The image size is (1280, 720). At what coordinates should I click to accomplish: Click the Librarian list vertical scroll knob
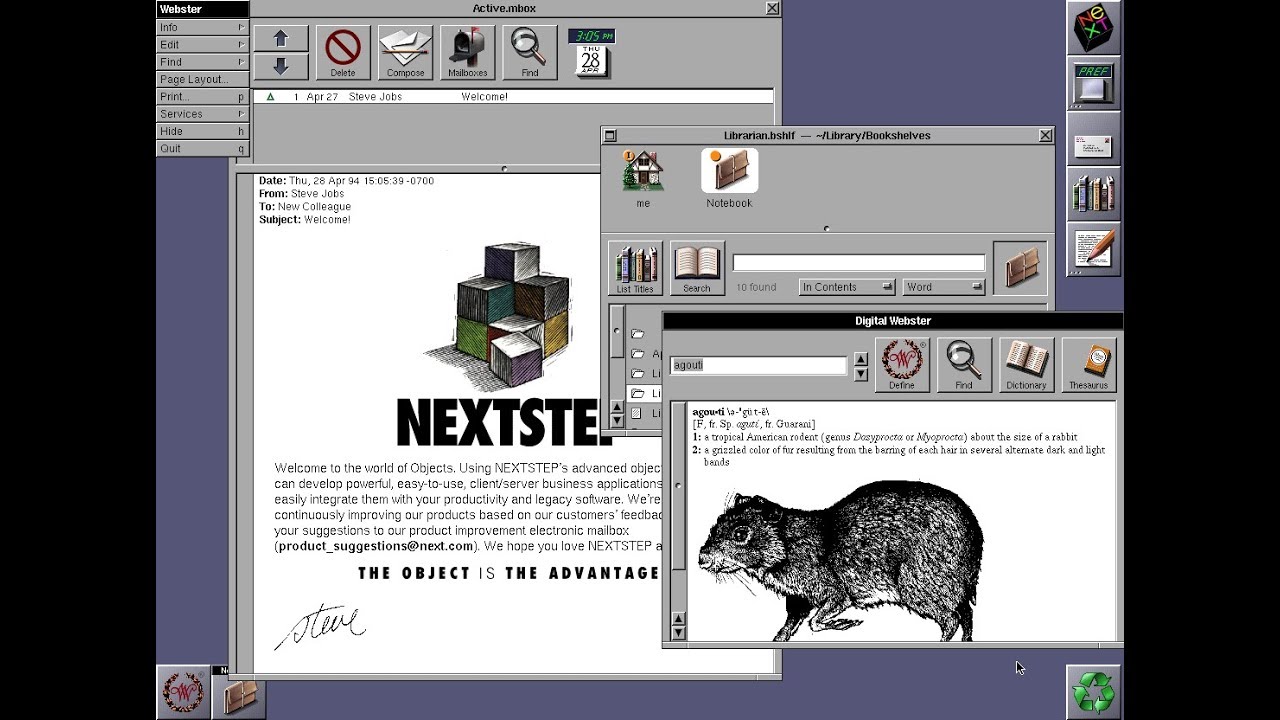coord(617,331)
